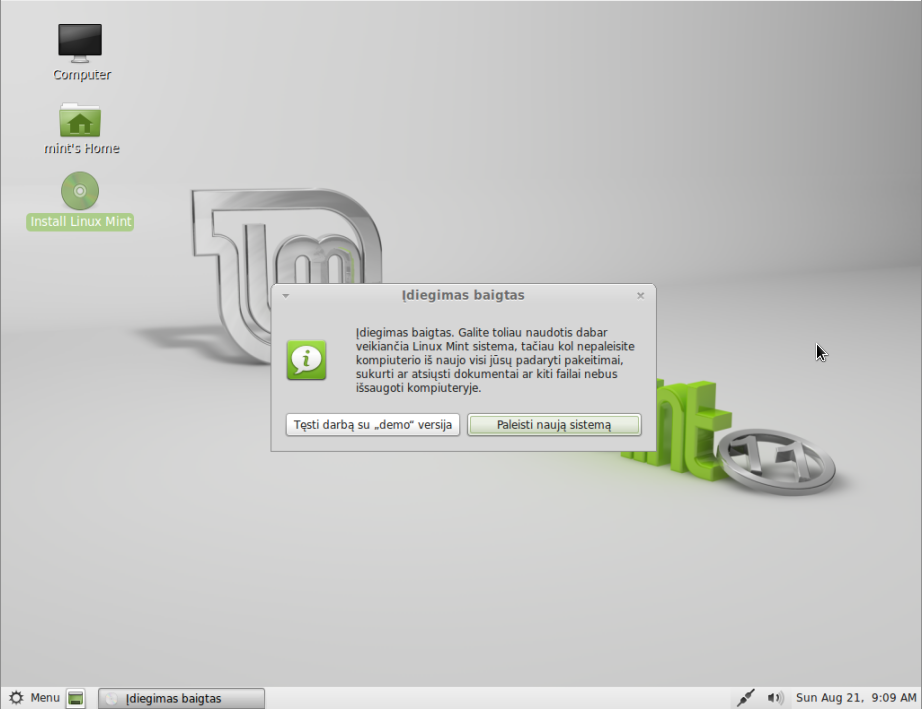Click the info speech bubble icon in dialog
The image size is (922, 709).
[306, 360]
